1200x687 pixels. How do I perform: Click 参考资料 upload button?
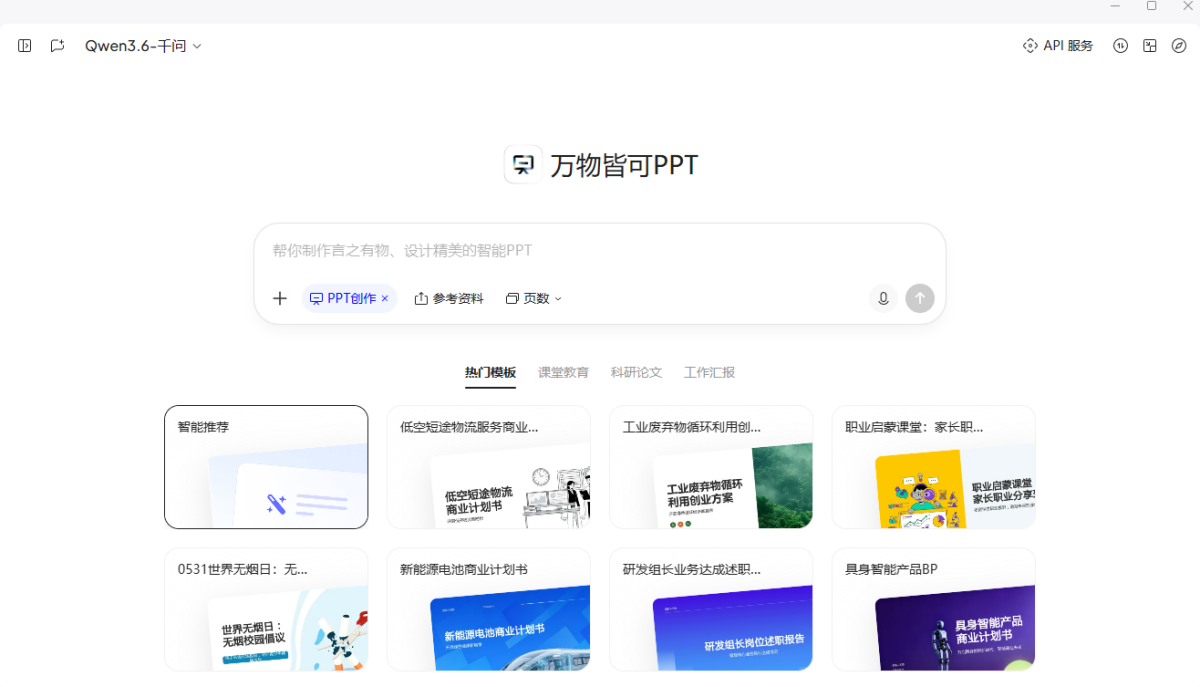tap(449, 298)
